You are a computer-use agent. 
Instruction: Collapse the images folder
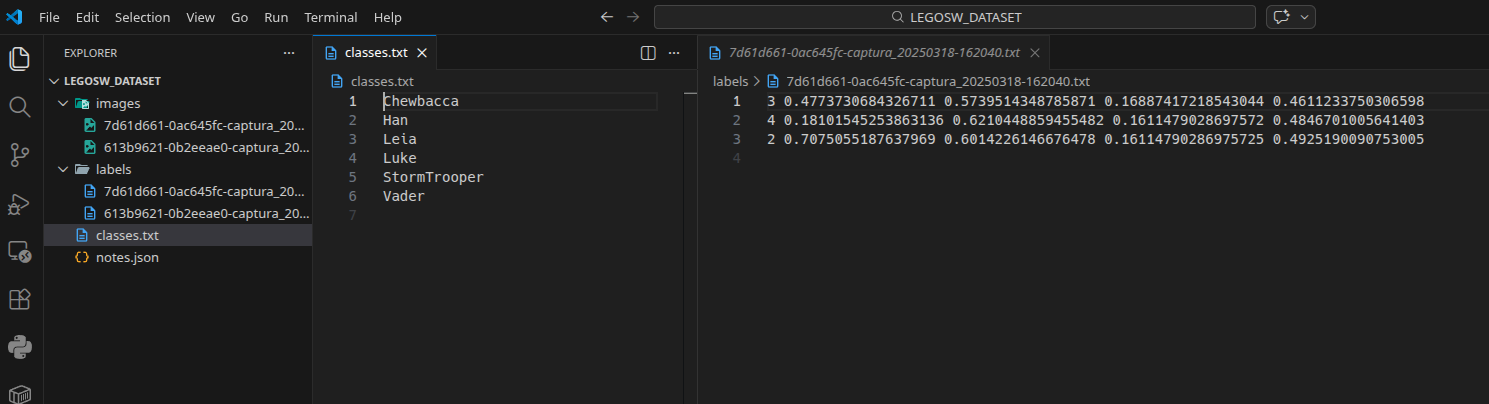[64, 103]
